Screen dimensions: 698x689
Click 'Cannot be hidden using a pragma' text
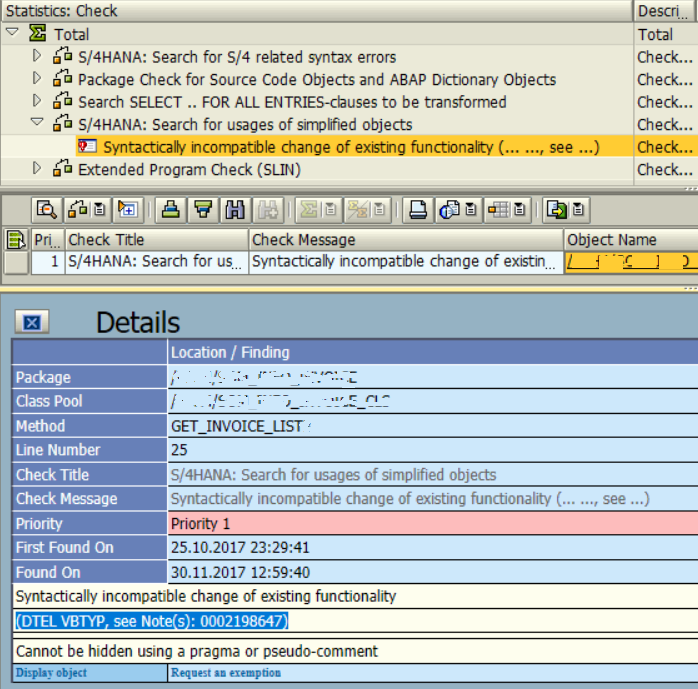point(197,651)
